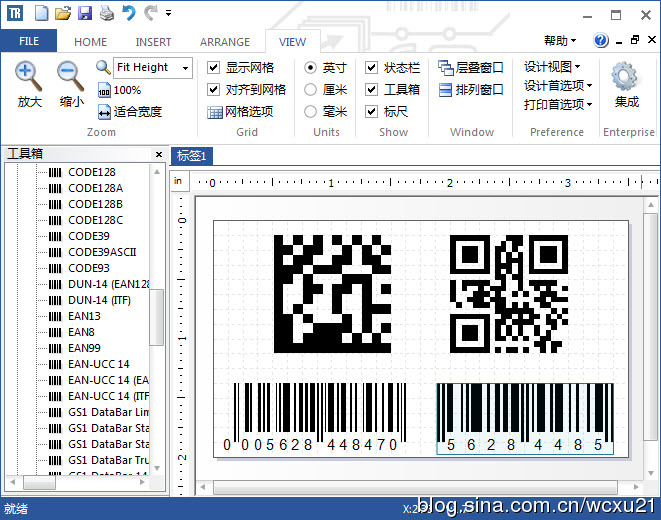Select CODE39 barcode type
The width and height of the screenshot is (661, 520).
tap(89, 236)
